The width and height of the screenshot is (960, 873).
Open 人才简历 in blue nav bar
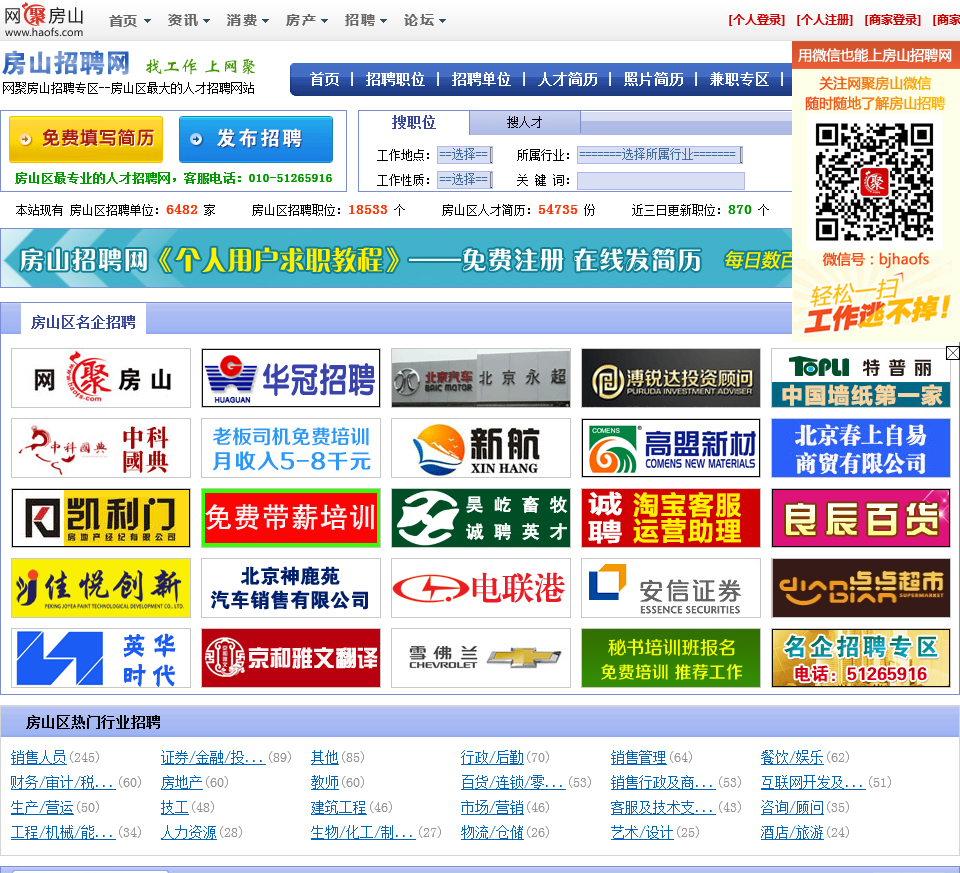pos(567,80)
